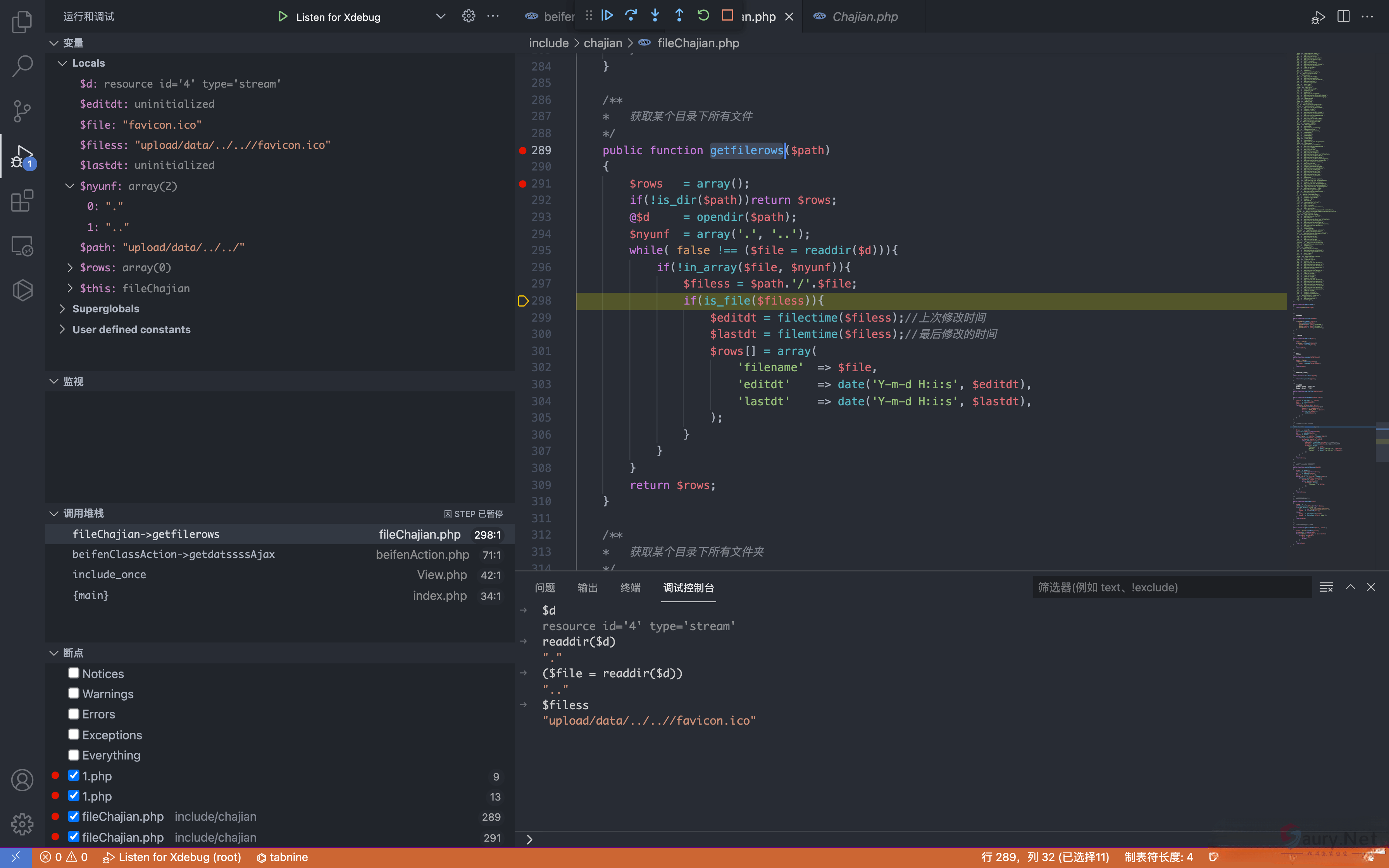Open the debug configuration dropdown
This screenshot has height=868, width=1389.
click(440, 16)
